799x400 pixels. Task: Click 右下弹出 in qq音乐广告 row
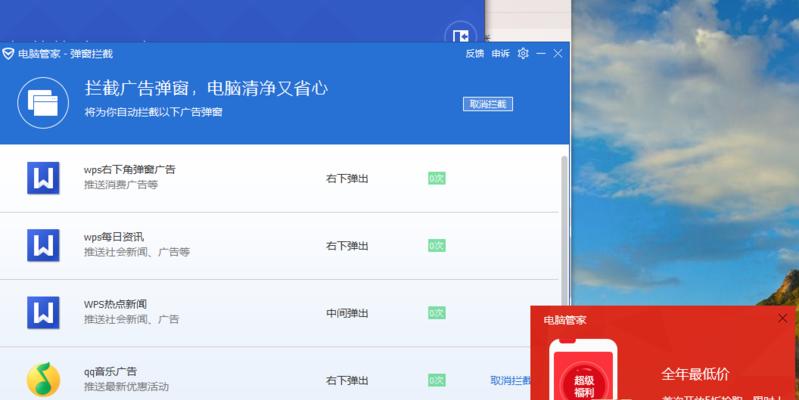point(347,380)
